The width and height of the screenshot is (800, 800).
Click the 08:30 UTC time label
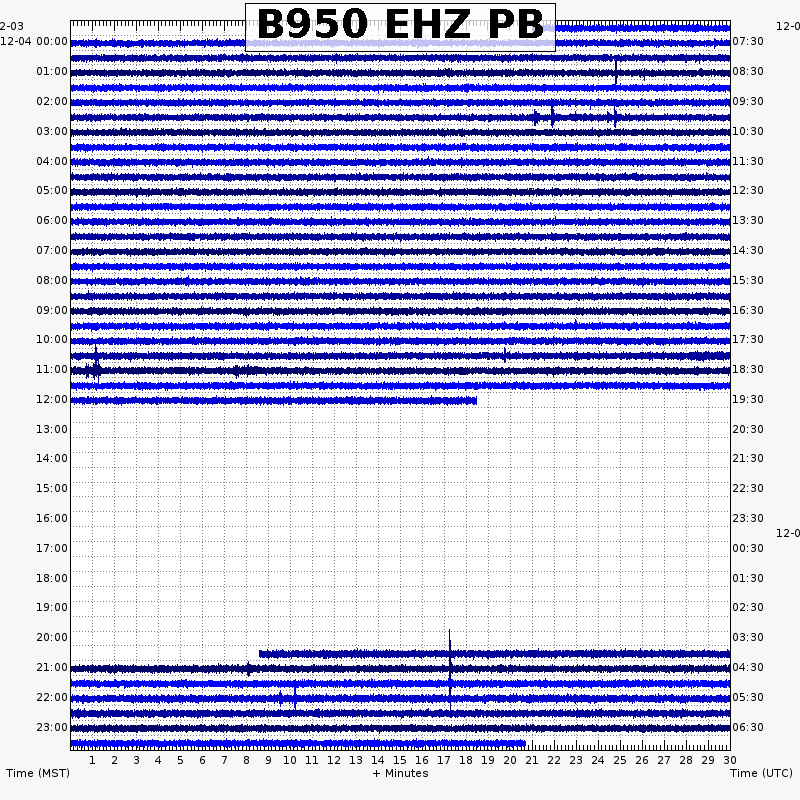coord(748,71)
